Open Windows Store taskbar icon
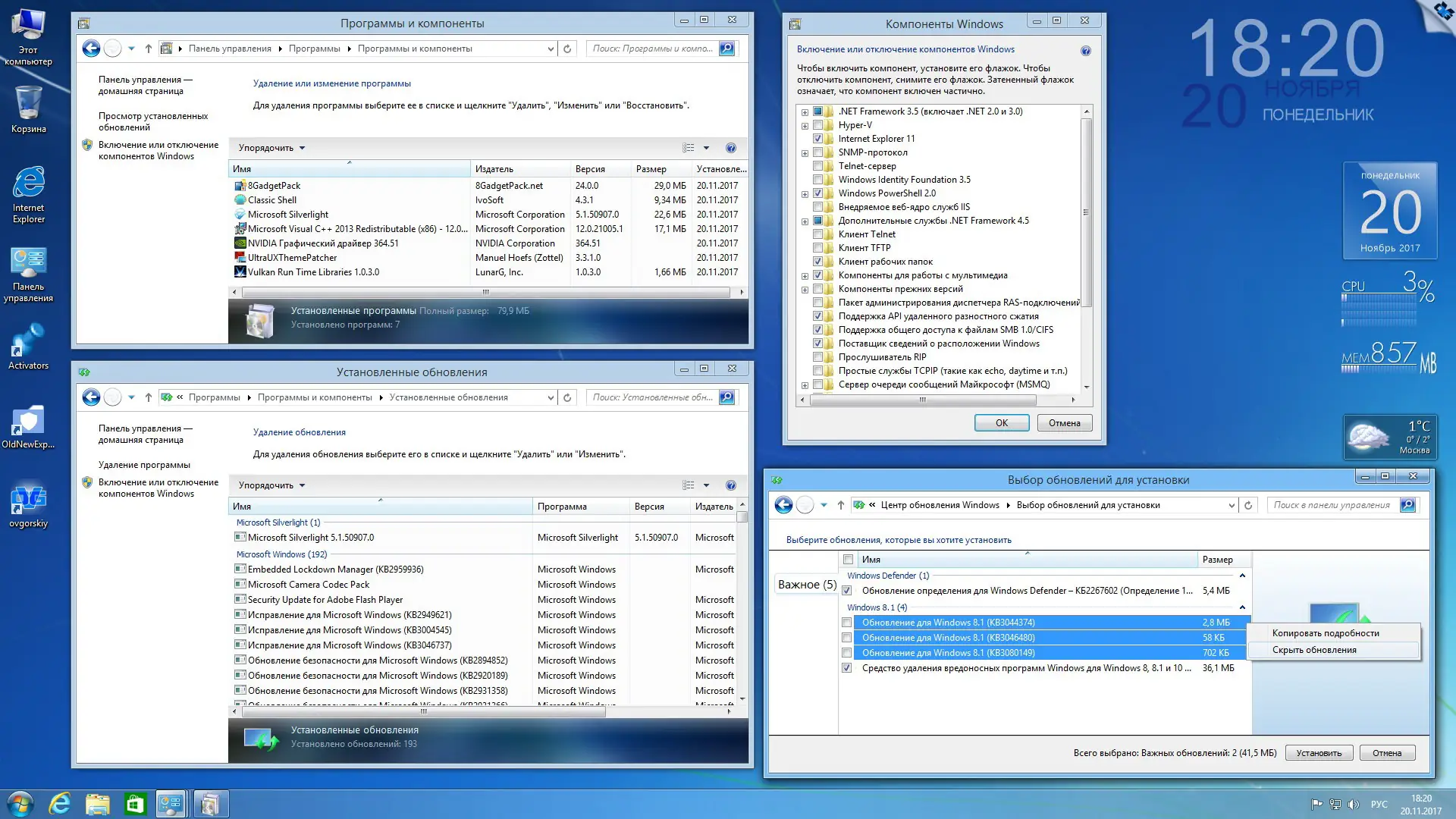The width and height of the screenshot is (1456, 819). point(134,804)
